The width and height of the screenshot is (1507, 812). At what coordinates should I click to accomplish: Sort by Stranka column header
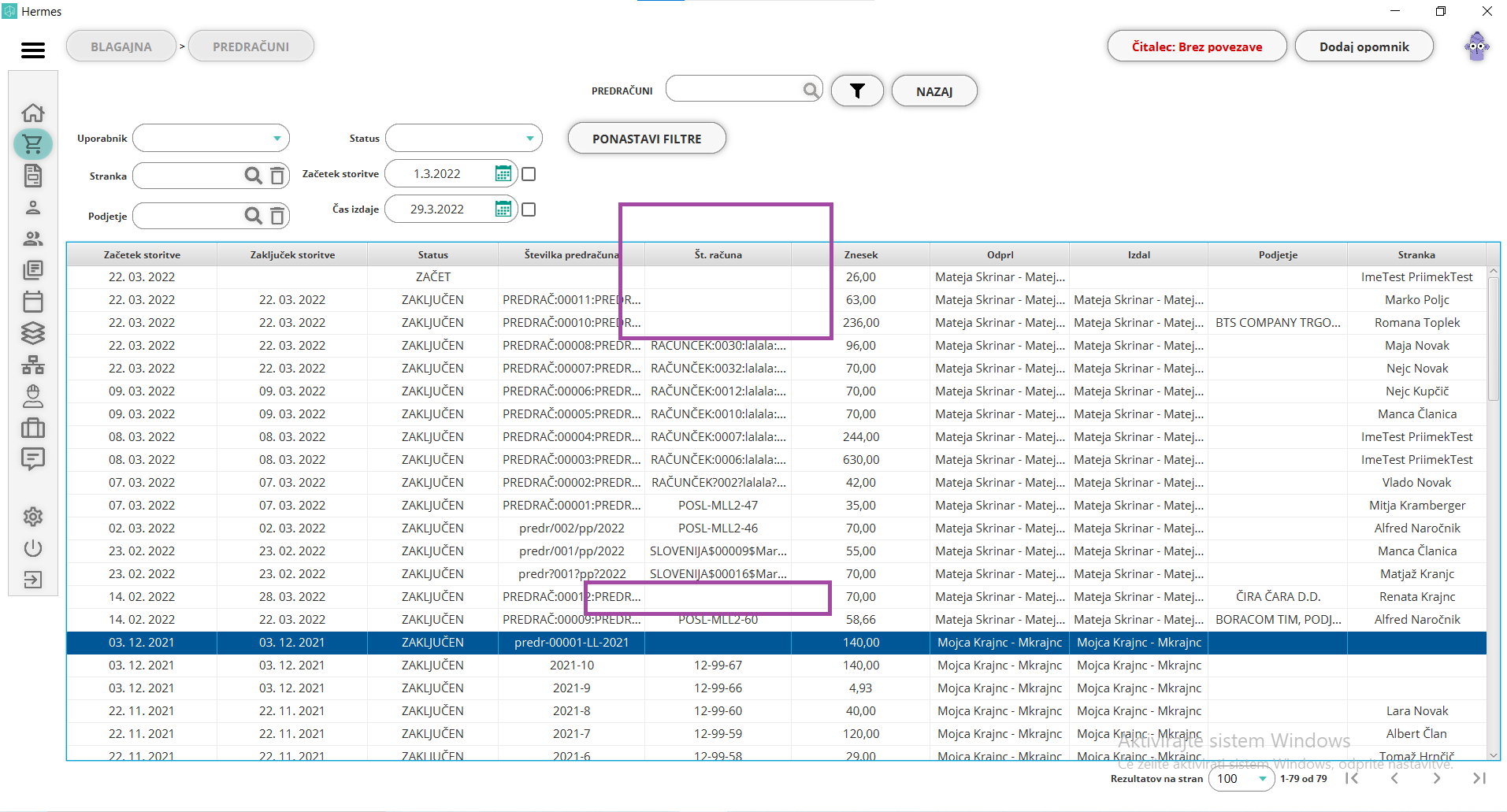tap(1416, 255)
